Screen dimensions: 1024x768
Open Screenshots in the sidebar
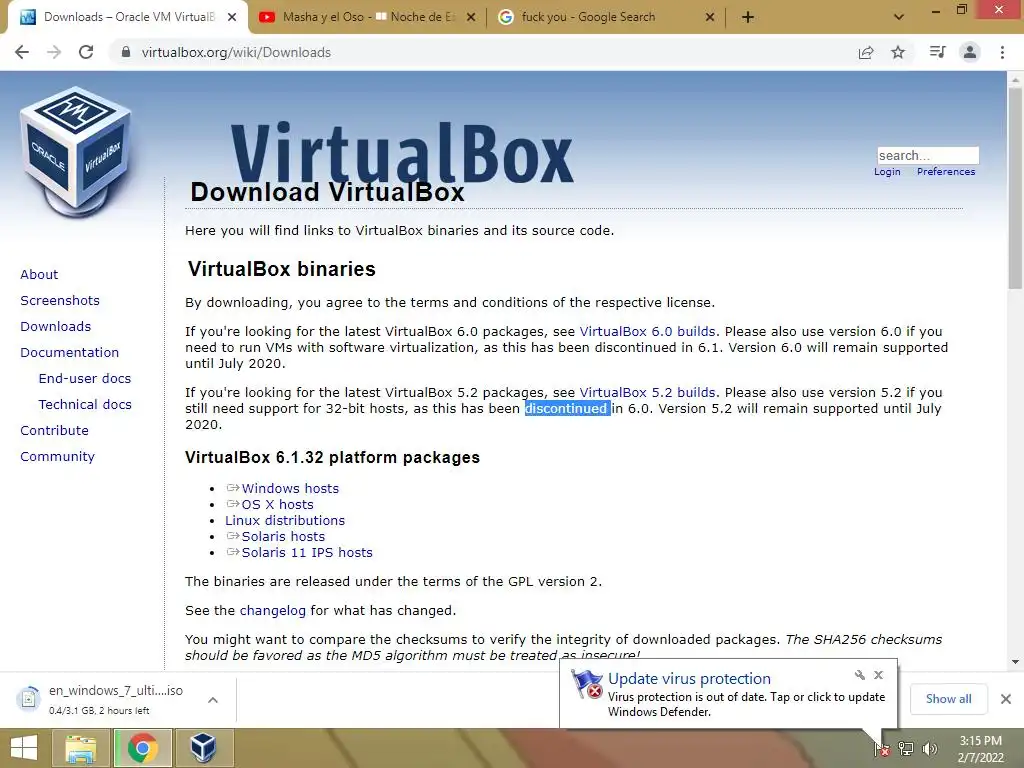tap(60, 300)
